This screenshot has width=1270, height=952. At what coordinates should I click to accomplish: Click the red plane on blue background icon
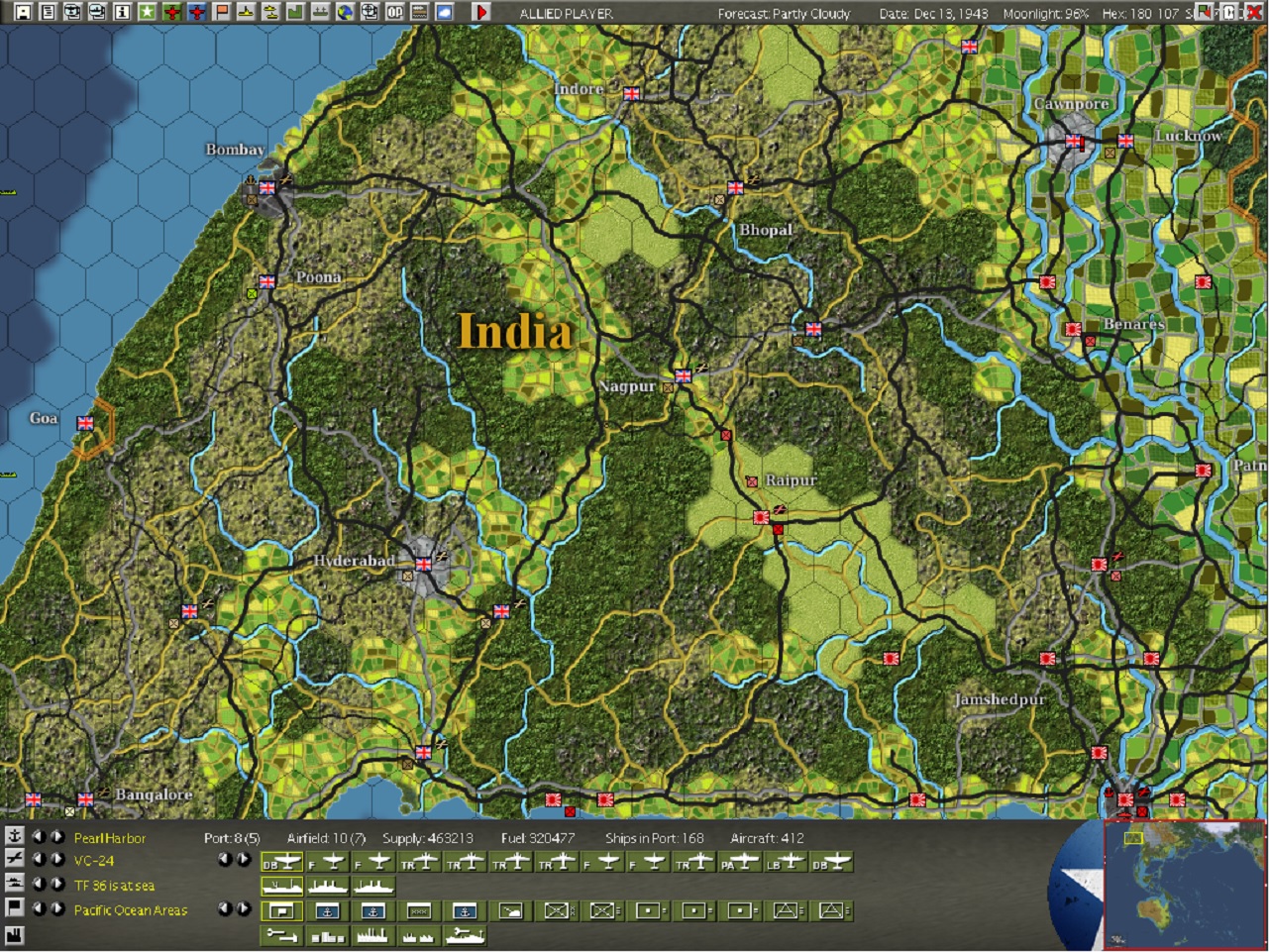pos(196,12)
